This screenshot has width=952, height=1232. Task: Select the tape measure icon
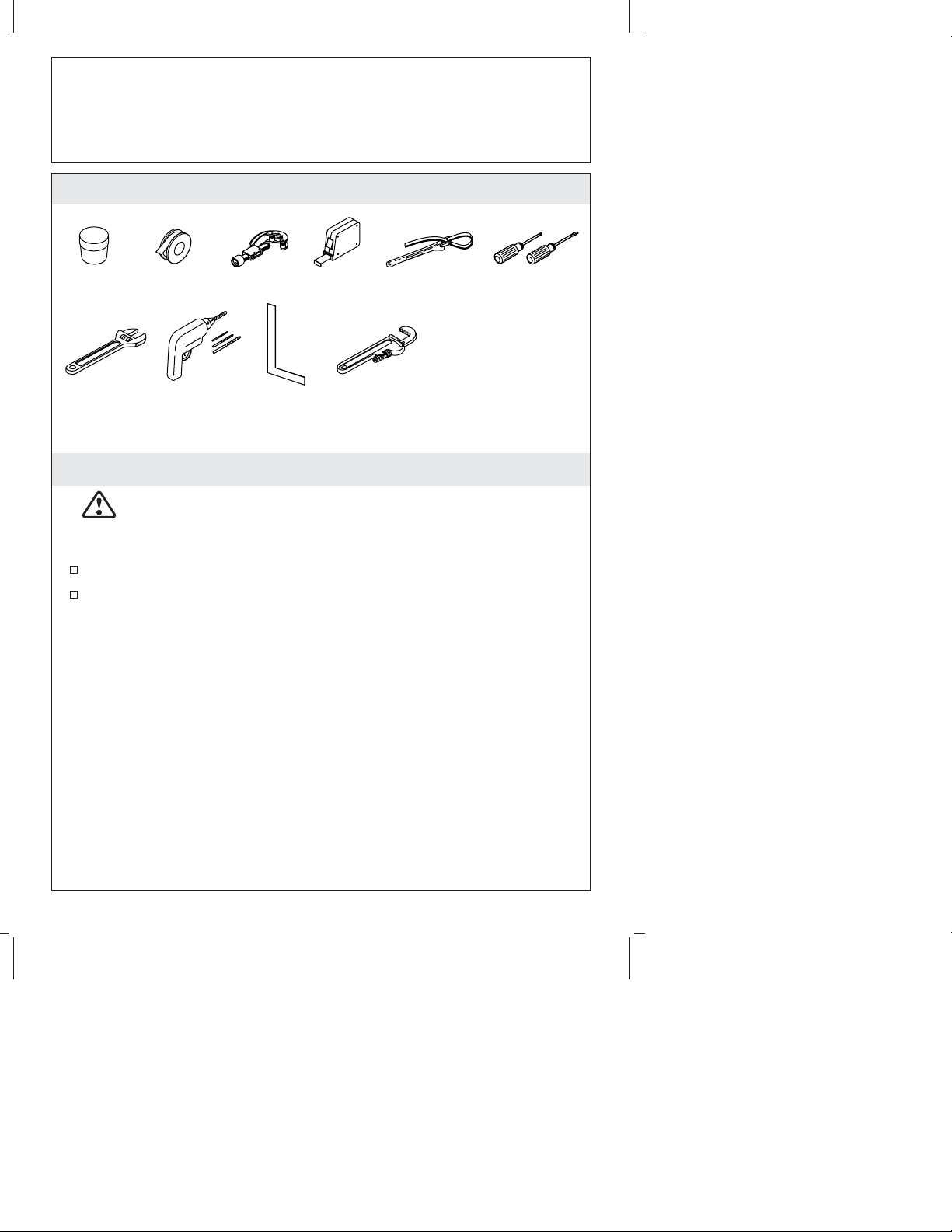[x=339, y=240]
